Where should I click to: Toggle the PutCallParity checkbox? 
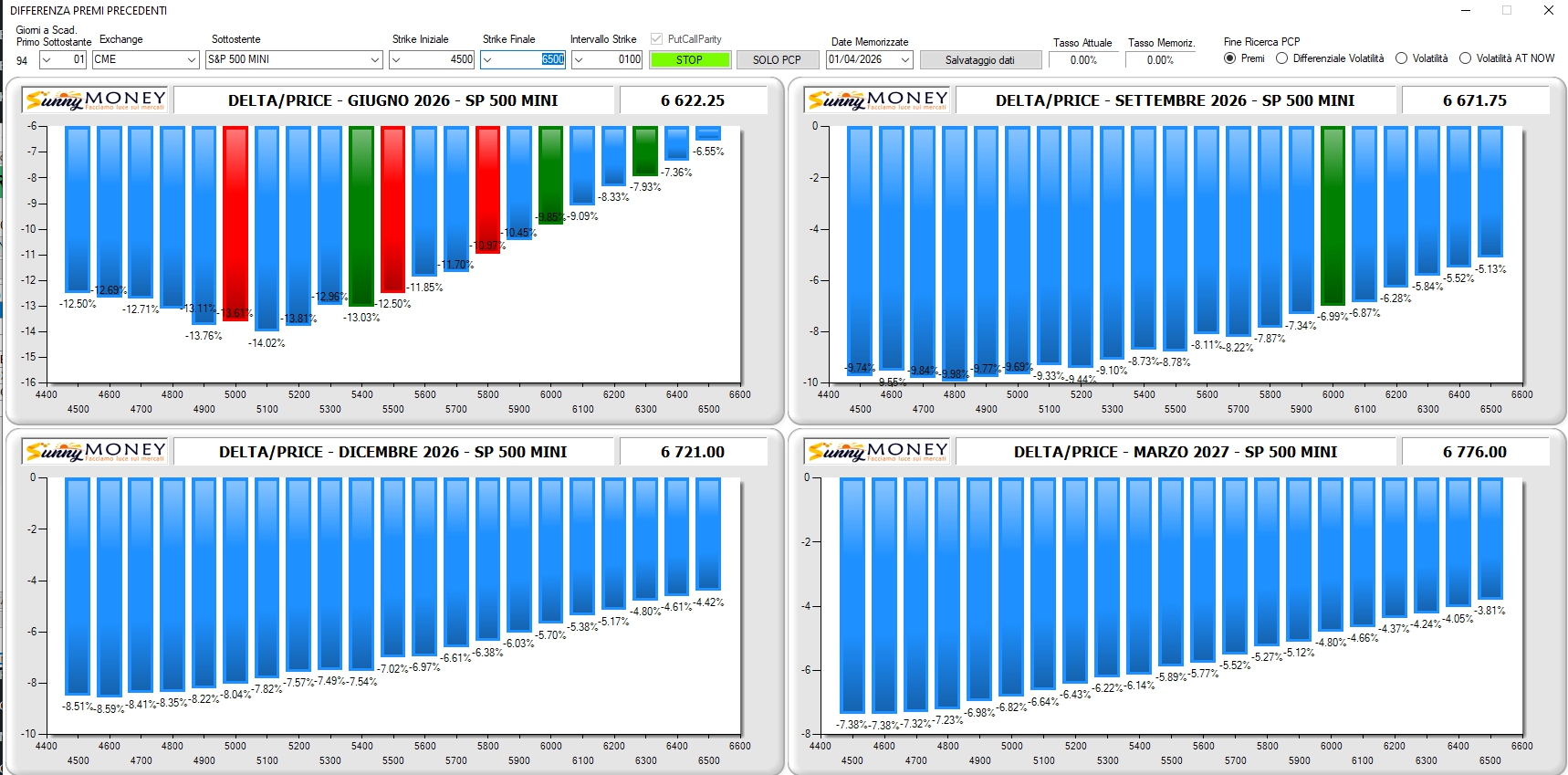tap(656, 39)
